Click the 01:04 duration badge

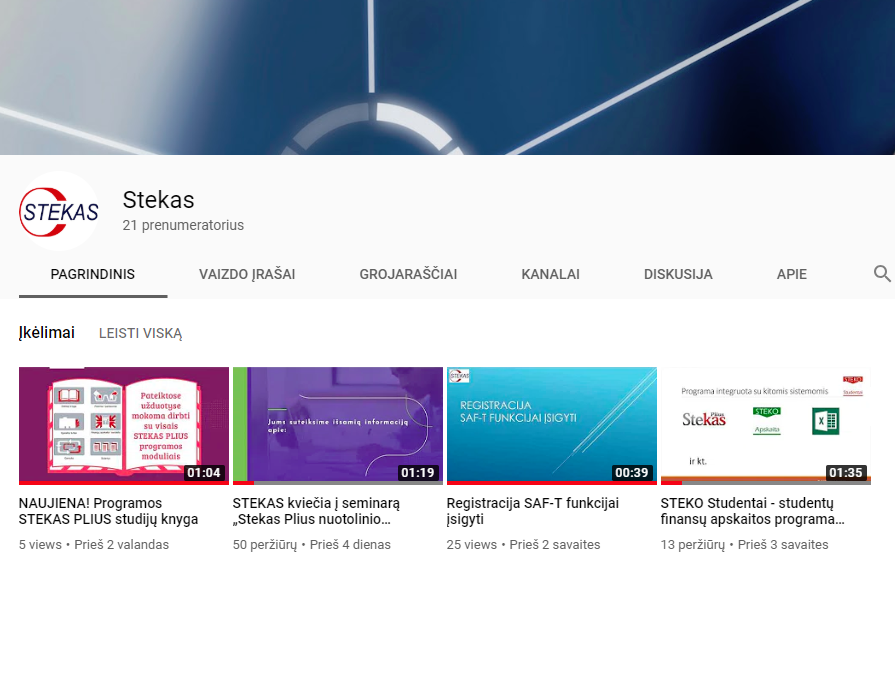tap(204, 473)
